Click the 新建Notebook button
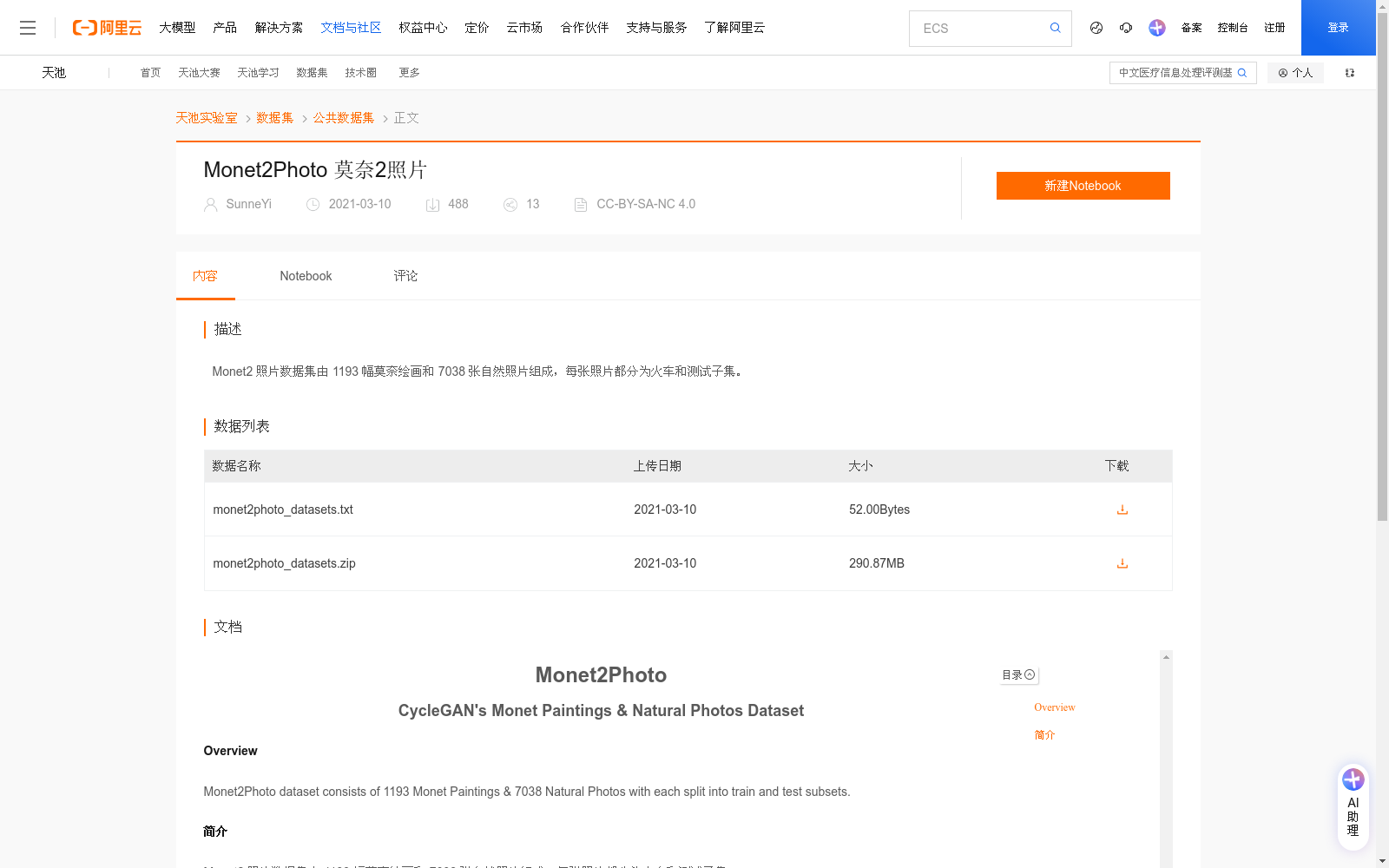Viewport: 1389px width, 868px height. [1083, 186]
